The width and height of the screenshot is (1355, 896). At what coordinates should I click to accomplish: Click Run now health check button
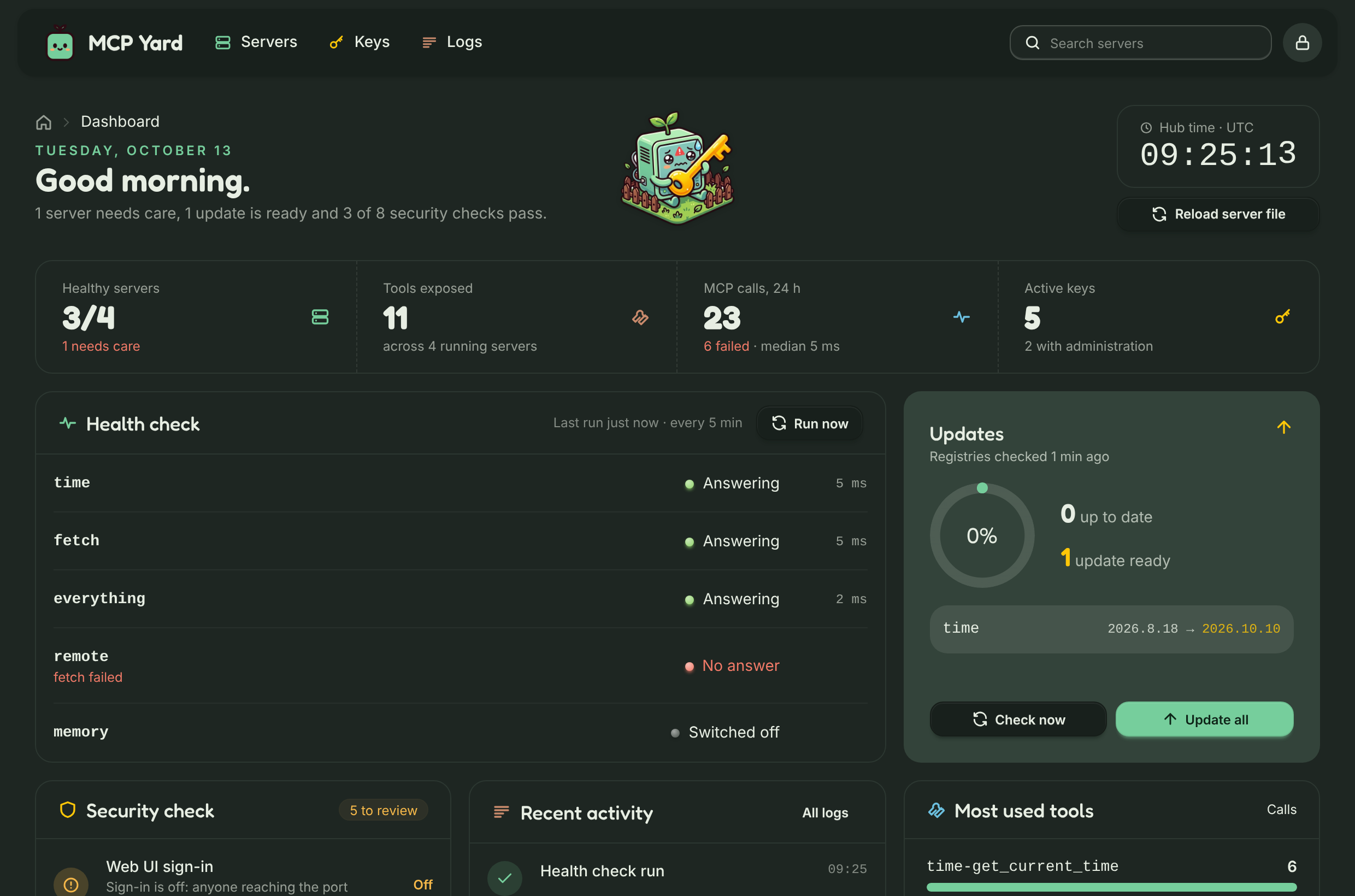(809, 423)
